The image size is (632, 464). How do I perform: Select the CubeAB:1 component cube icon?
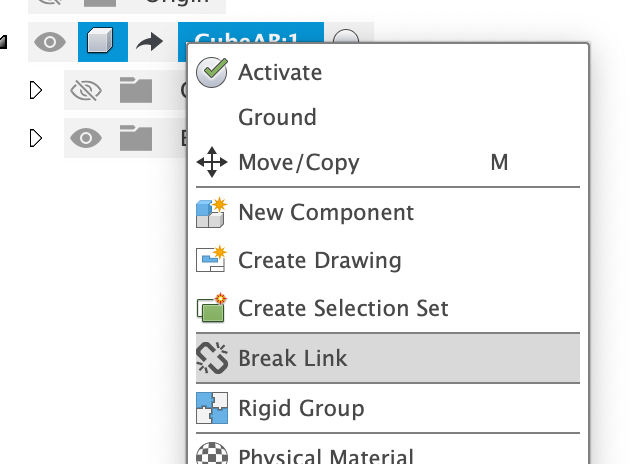click(x=100, y=42)
